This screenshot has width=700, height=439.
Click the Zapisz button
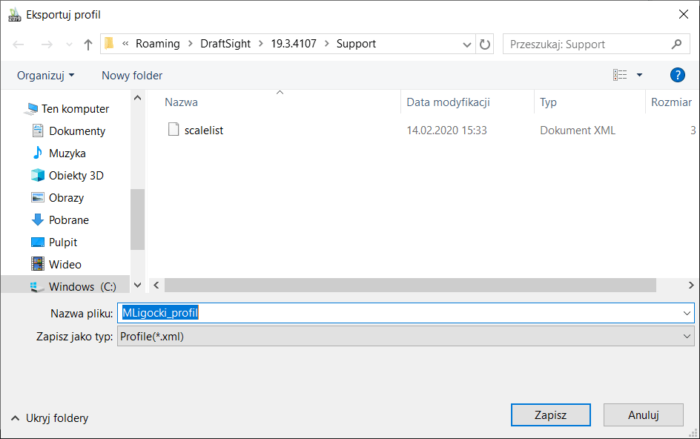(550, 415)
